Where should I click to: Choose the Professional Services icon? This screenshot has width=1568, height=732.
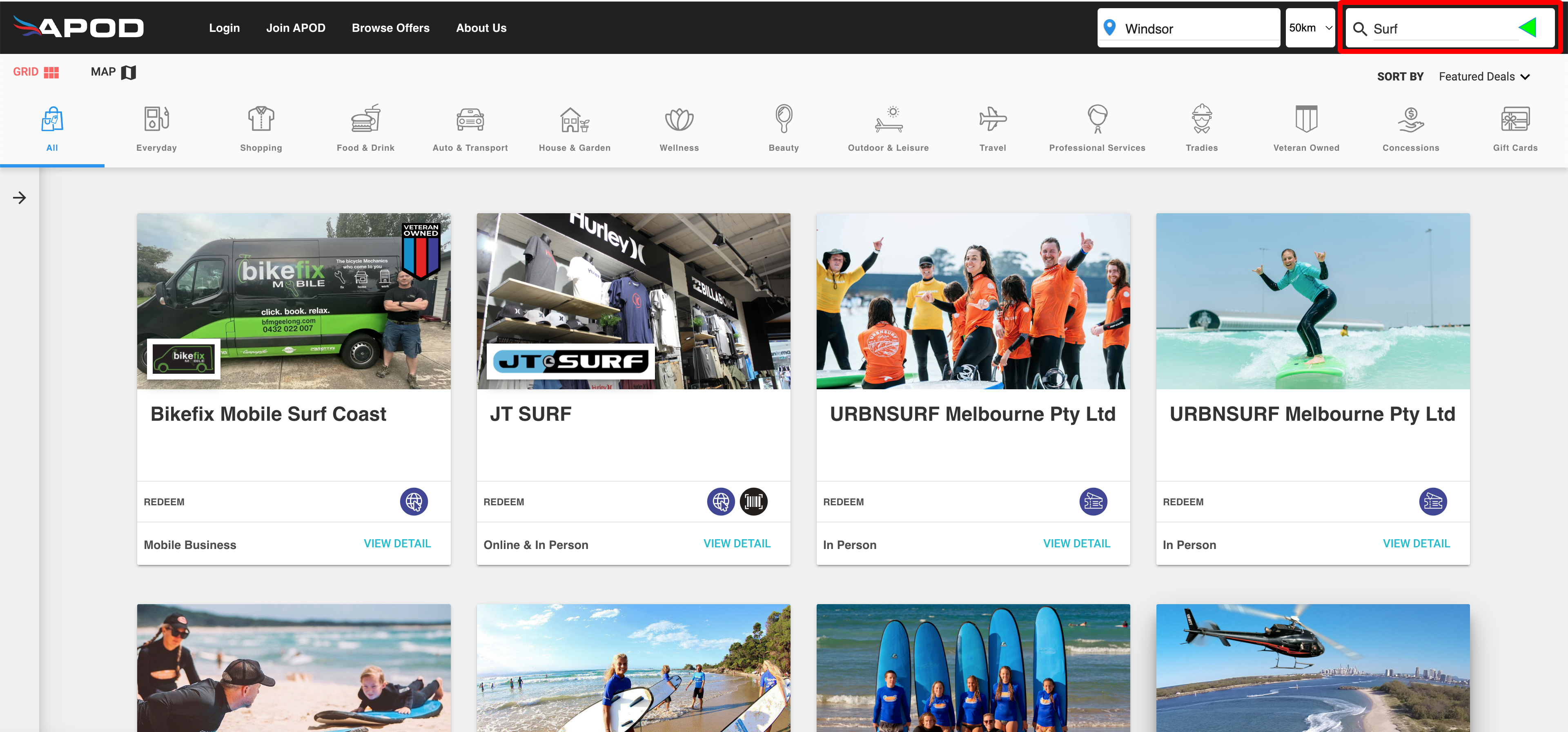click(1098, 119)
